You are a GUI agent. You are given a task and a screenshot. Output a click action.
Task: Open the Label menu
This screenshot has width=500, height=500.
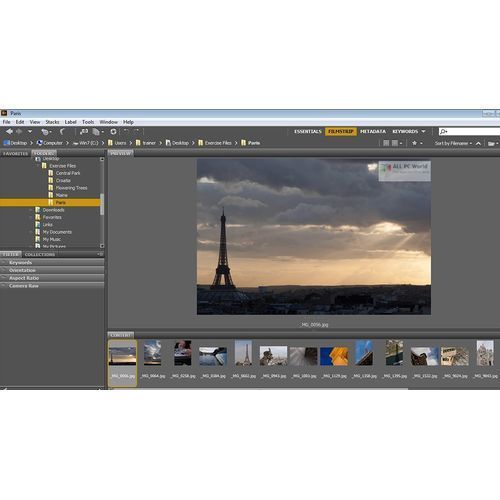(x=71, y=122)
